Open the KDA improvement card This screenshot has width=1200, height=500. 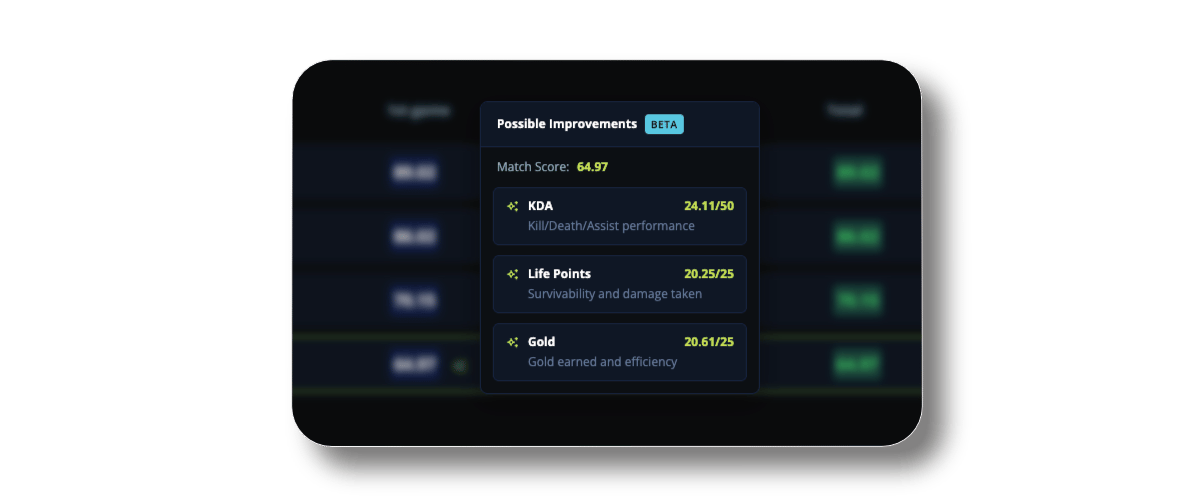tap(620, 216)
